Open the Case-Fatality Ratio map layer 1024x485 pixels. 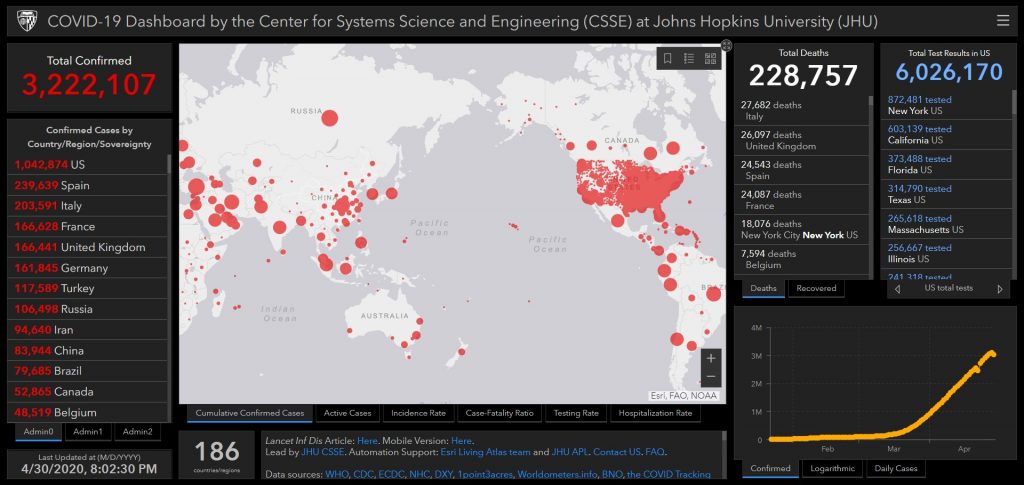[499, 413]
